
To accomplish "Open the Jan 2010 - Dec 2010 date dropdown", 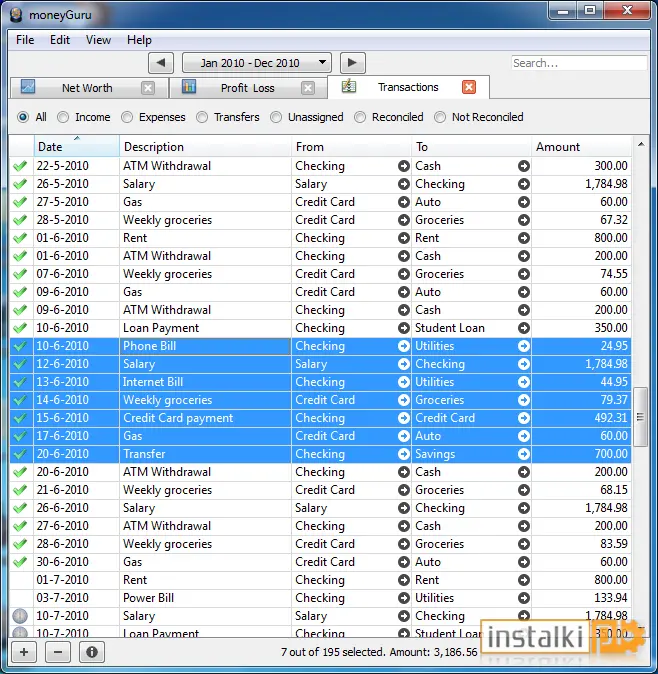I will coord(257,63).
